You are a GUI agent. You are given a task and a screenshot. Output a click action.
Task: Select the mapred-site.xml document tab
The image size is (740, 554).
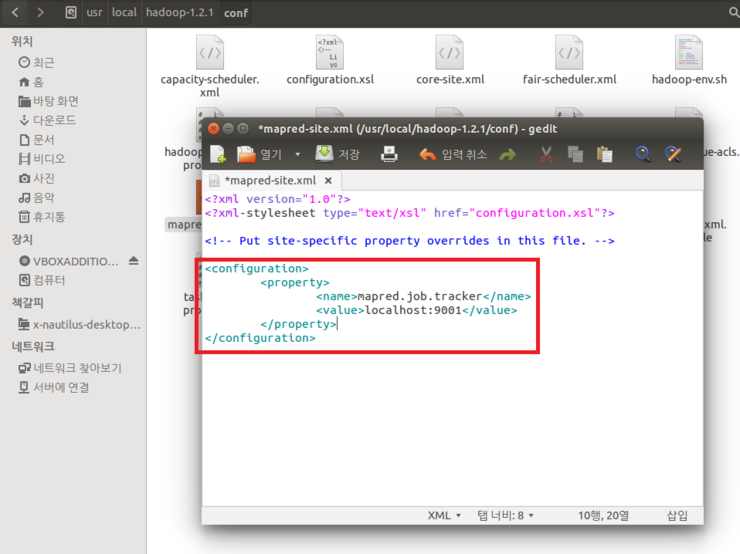[268, 181]
